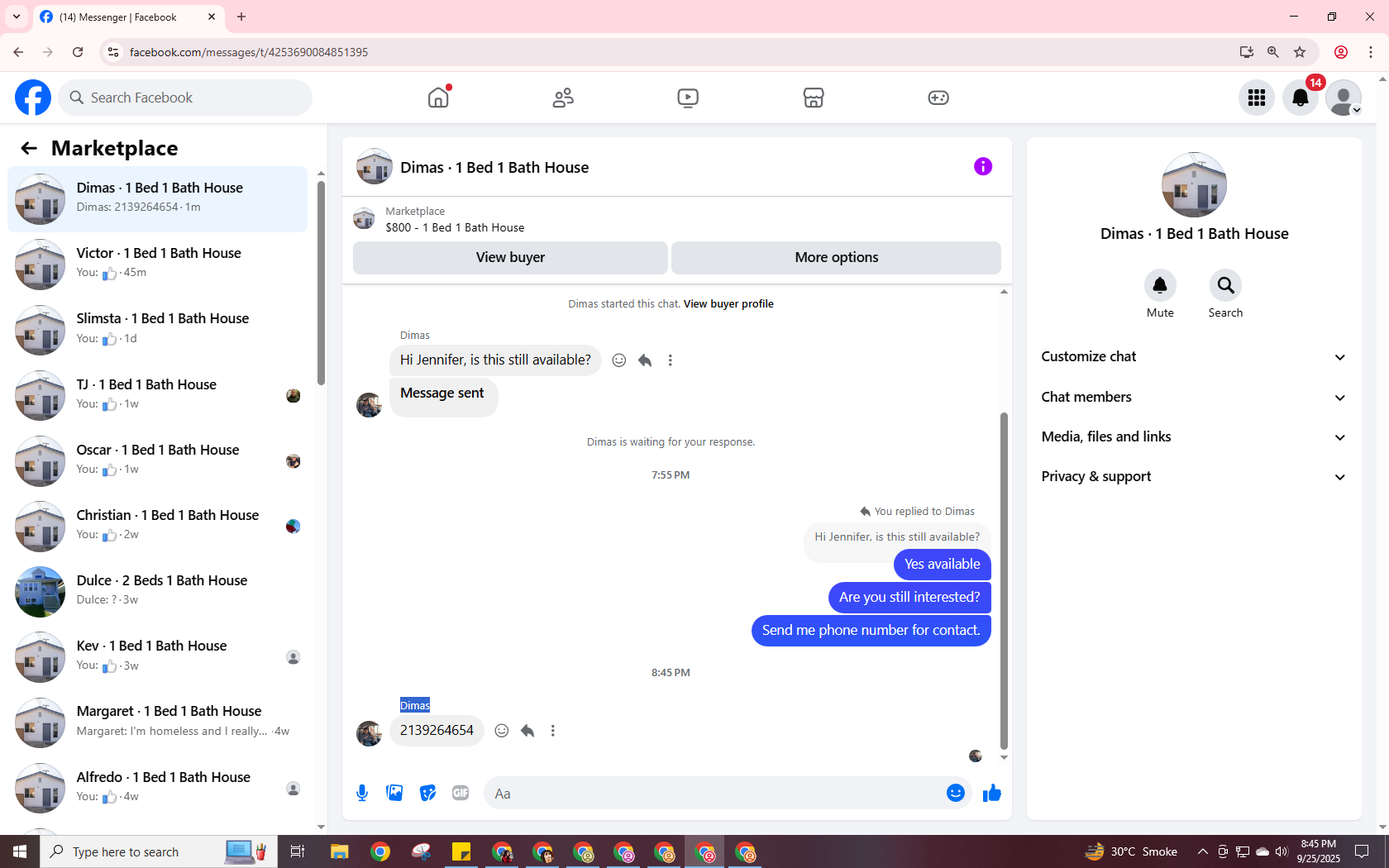Open more options for 'Hi Jennifer' message
The height and width of the screenshot is (868, 1389).
(671, 360)
